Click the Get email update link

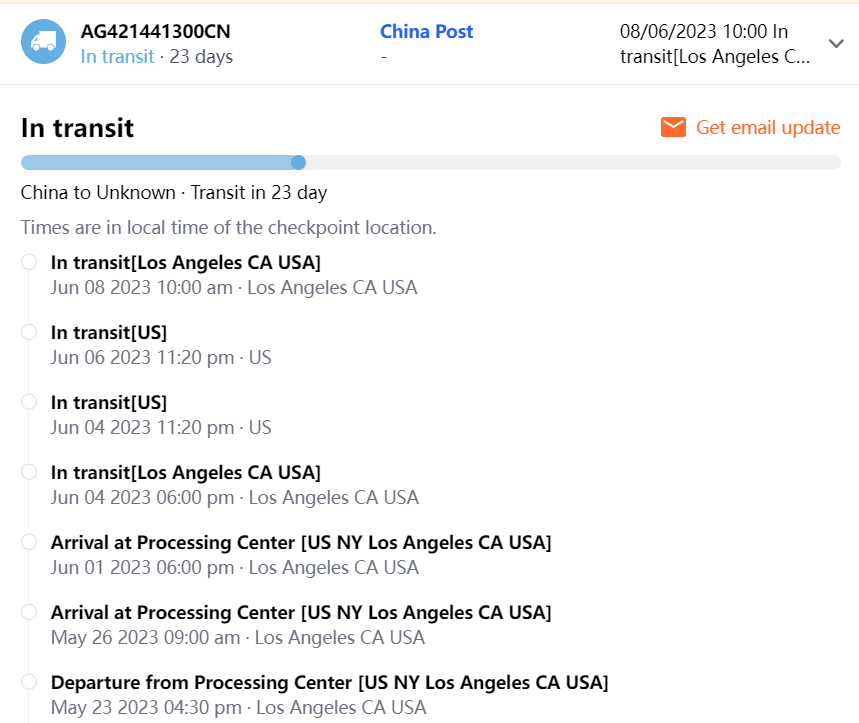[x=768, y=127]
